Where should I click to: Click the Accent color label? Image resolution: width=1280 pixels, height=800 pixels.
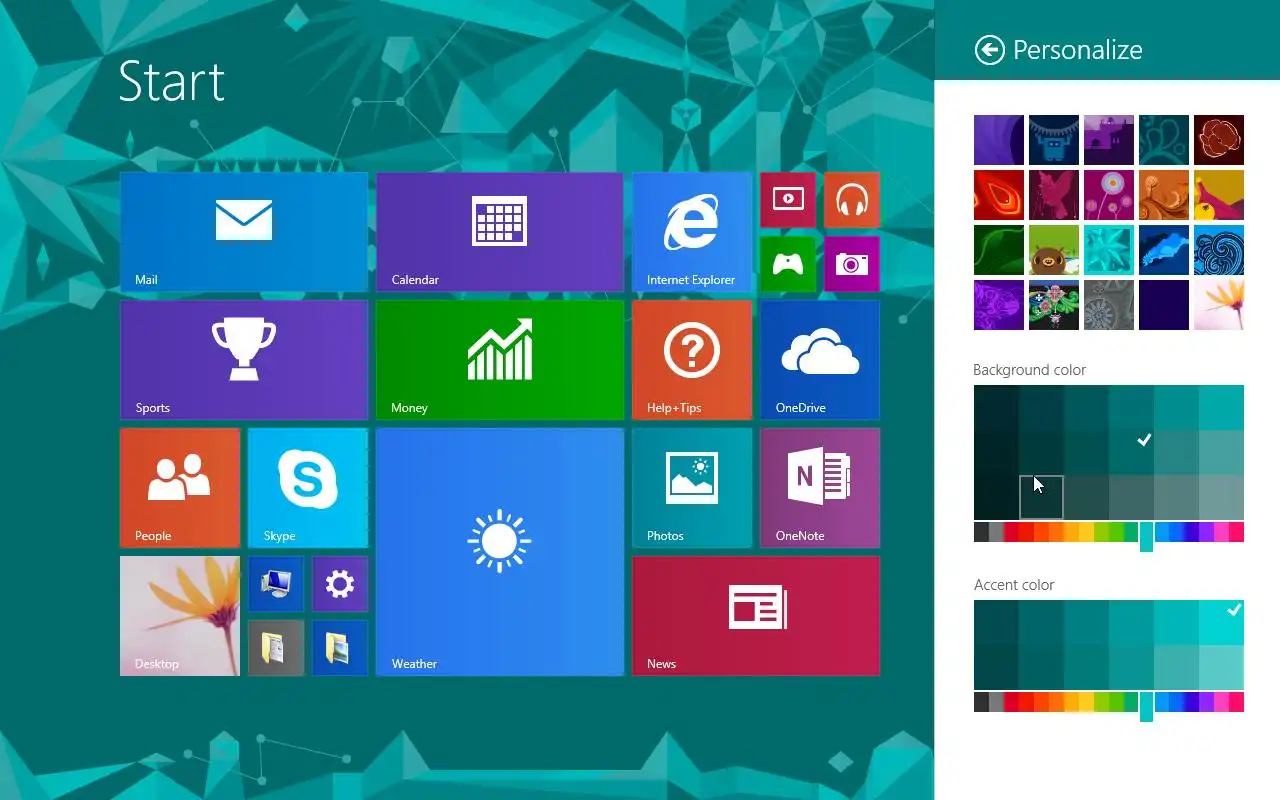1014,585
